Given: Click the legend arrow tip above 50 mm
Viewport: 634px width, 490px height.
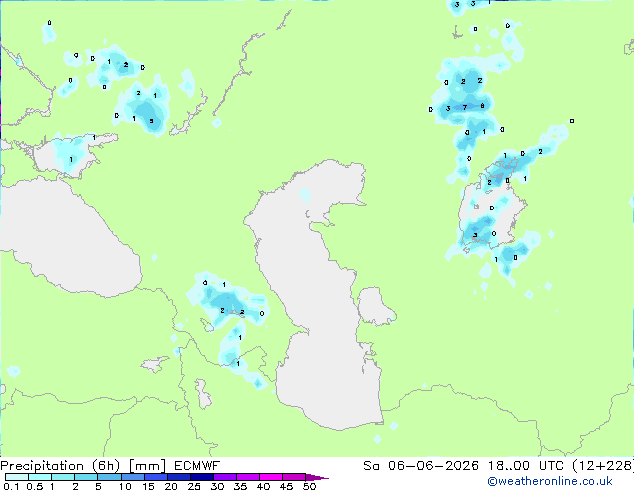Looking at the screenshot, I should pos(317,477).
